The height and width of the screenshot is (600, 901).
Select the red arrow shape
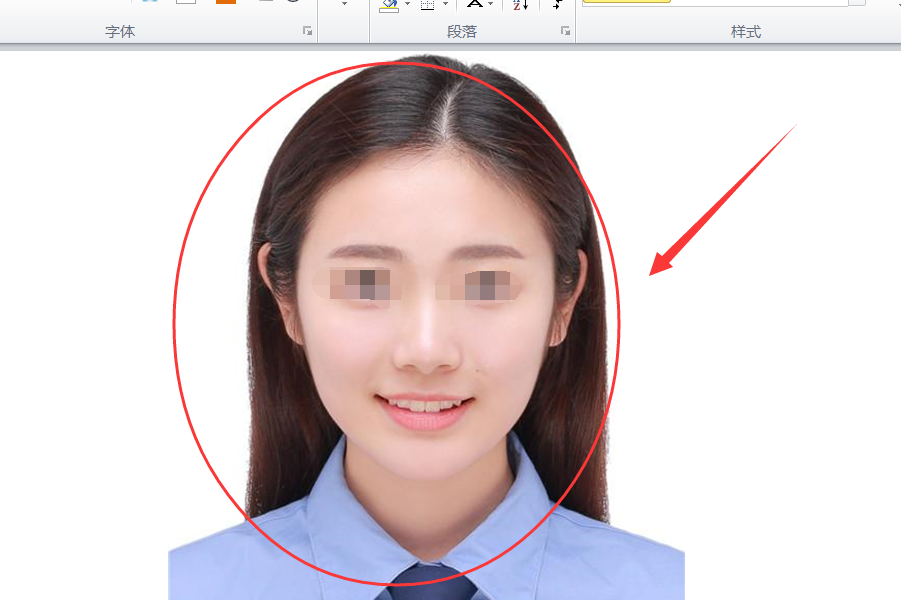point(722,199)
